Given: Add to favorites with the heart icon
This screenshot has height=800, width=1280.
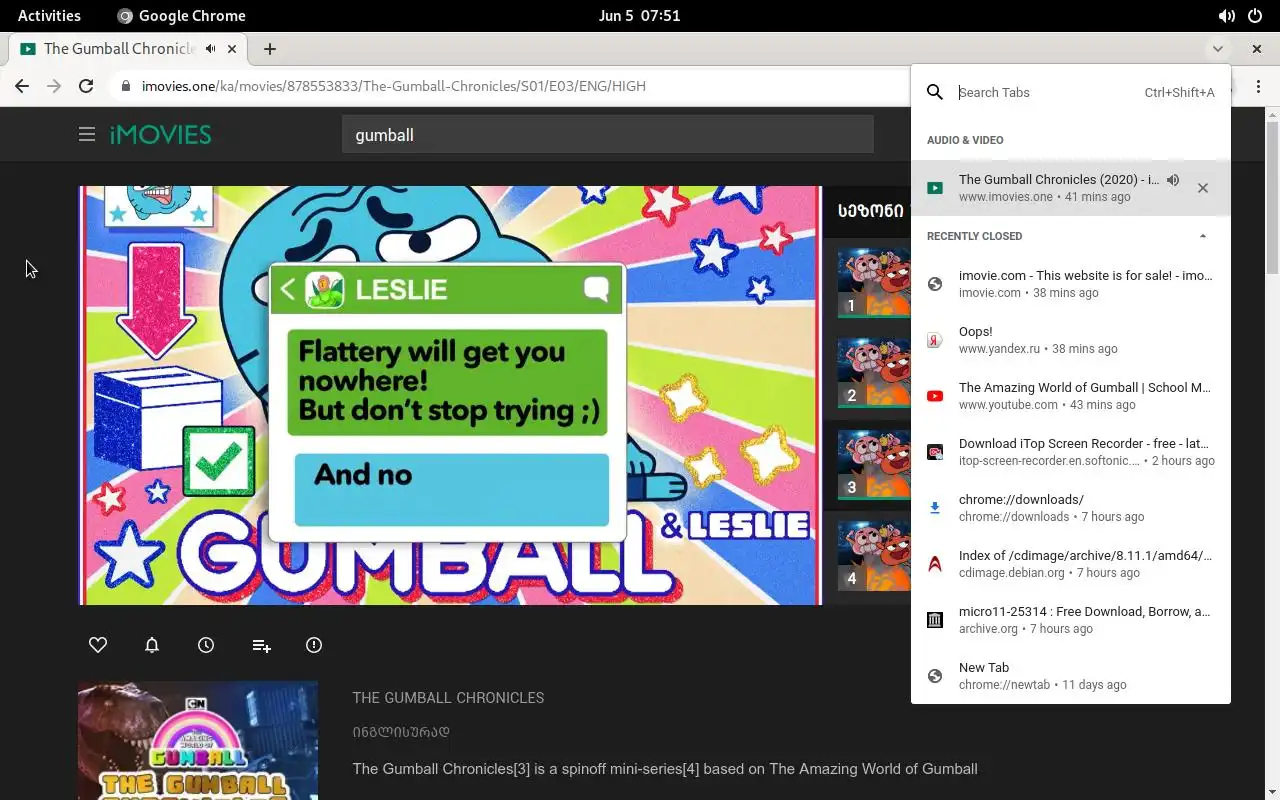Looking at the screenshot, I should point(98,645).
